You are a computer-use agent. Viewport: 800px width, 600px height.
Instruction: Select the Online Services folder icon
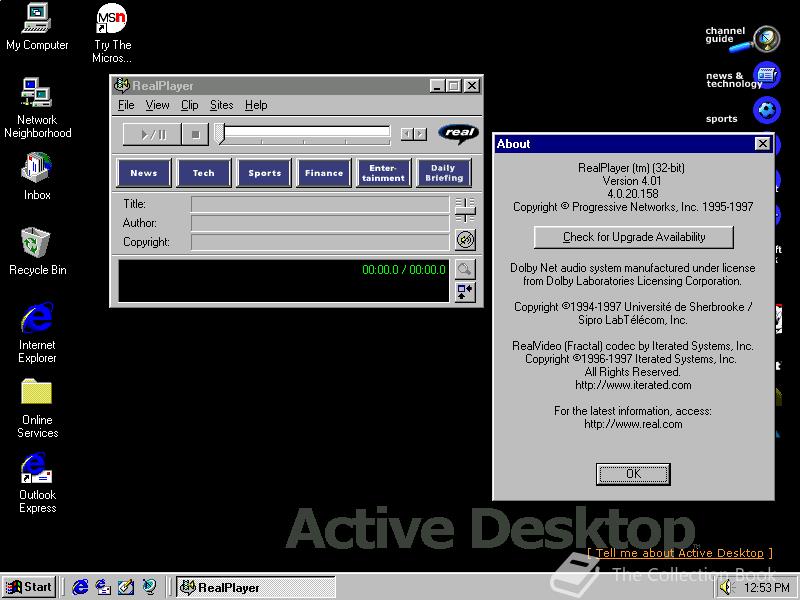point(37,408)
